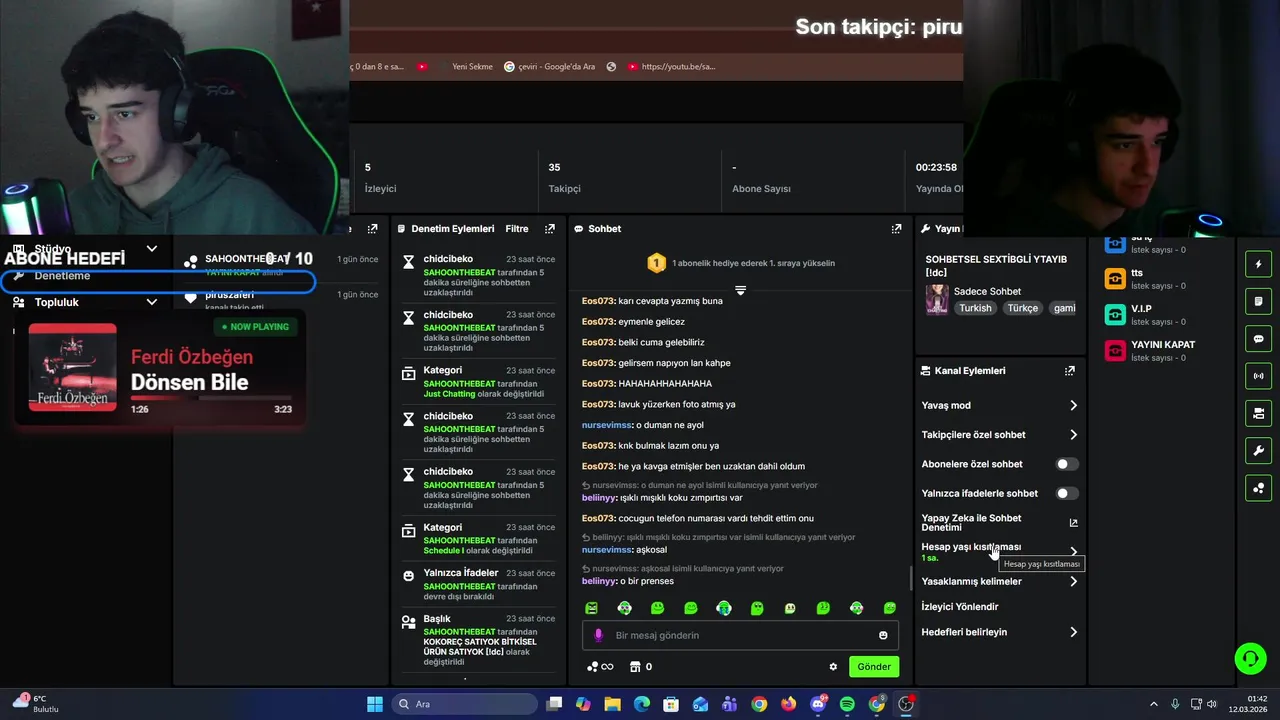Toggle Yalnızca ifadelerle sohbet switch
The height and width of the screenshot is (720, 1280).
click(x=1067, y=493)
